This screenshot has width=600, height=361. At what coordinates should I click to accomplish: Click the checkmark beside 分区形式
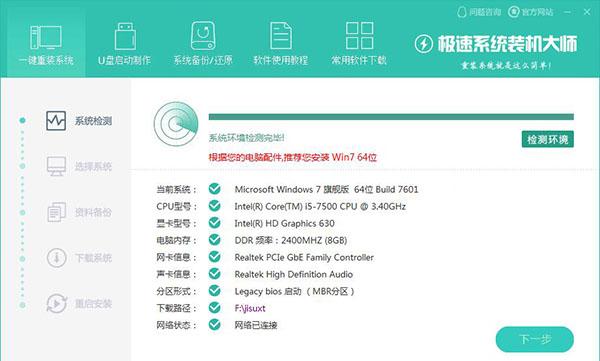pos(215,291)
